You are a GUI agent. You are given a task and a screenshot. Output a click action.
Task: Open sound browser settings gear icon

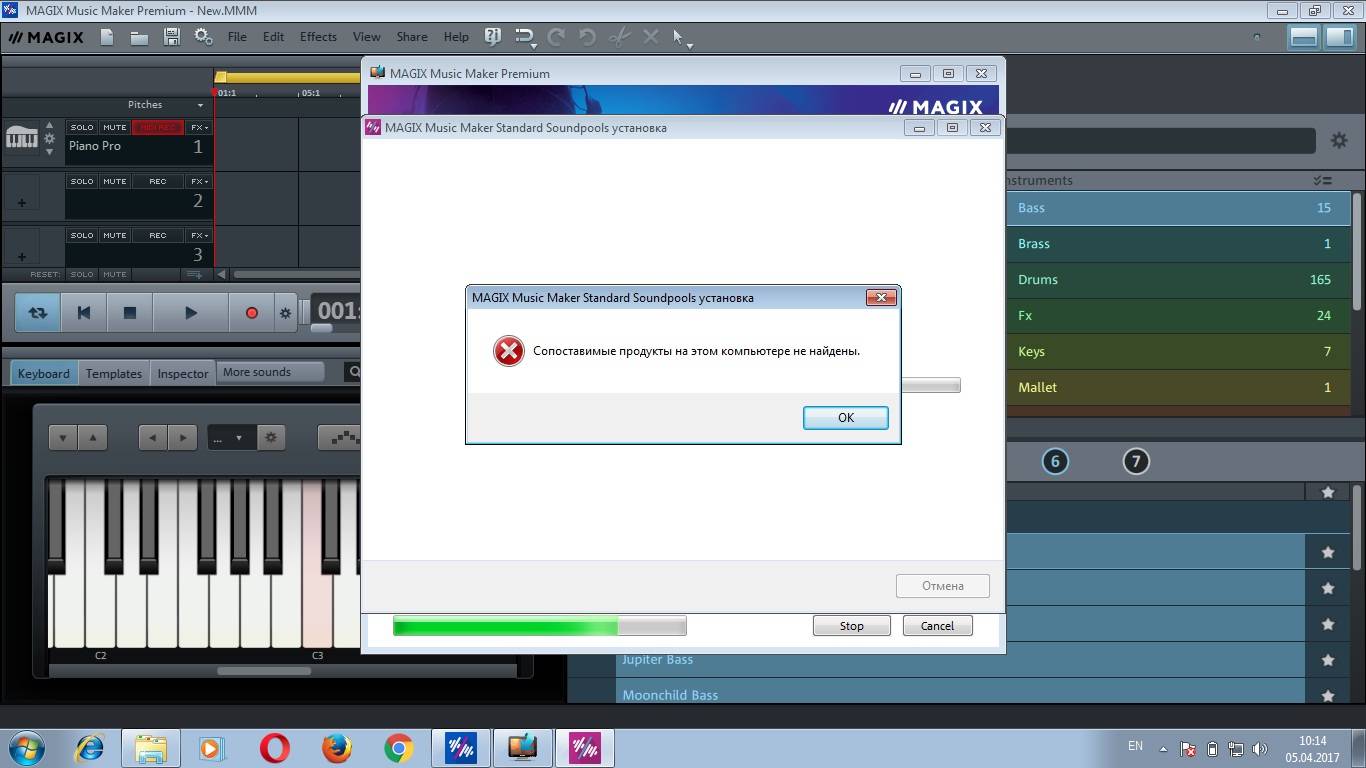coord(1339,141)
